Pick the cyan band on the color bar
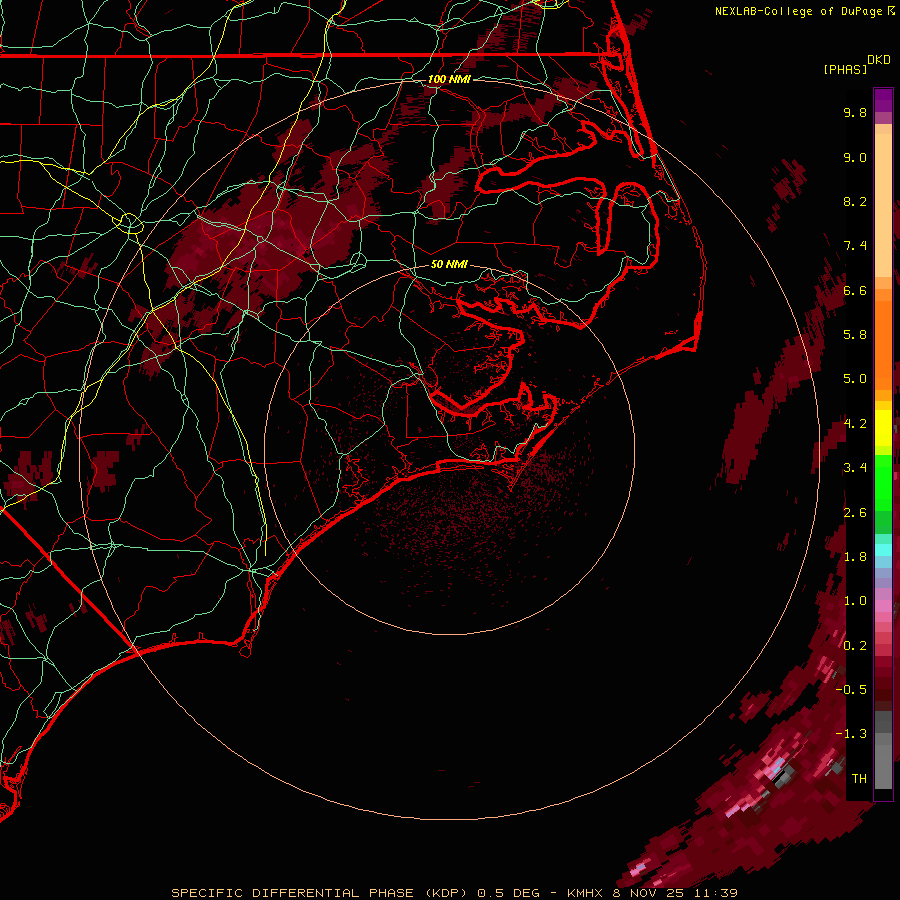 883,550
